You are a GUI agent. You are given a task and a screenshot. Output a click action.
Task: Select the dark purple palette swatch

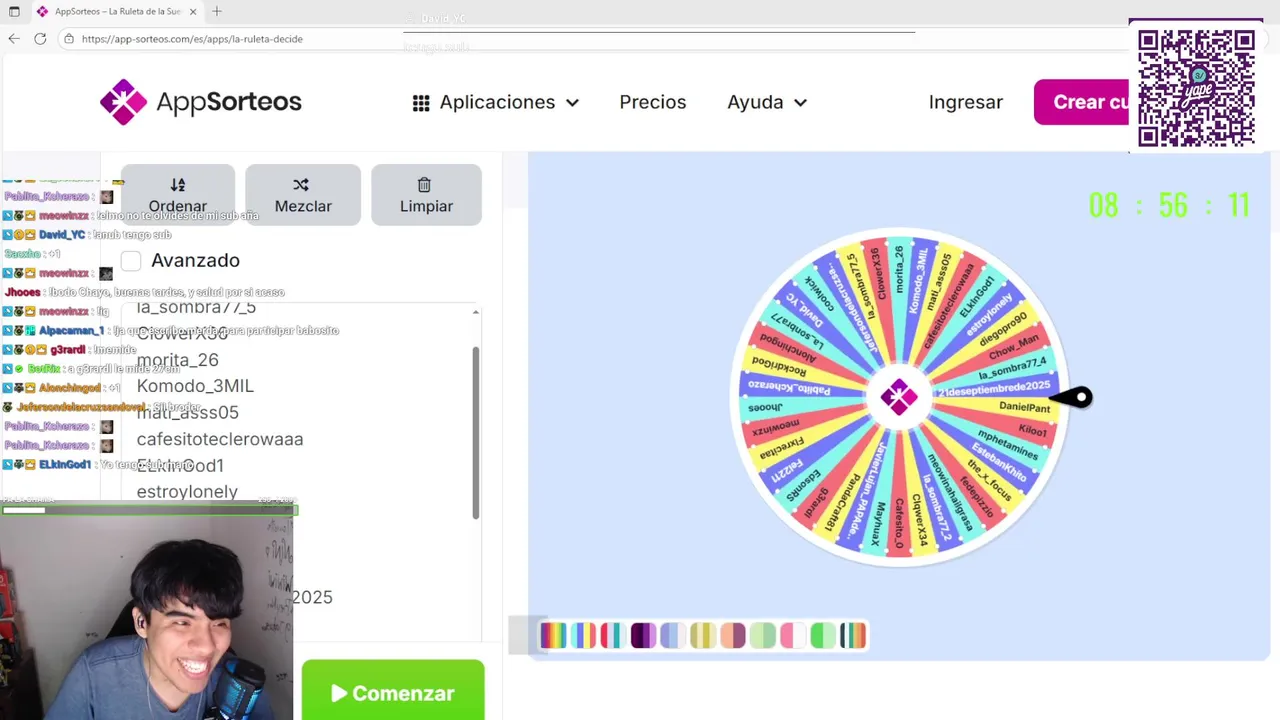[643, 635]
